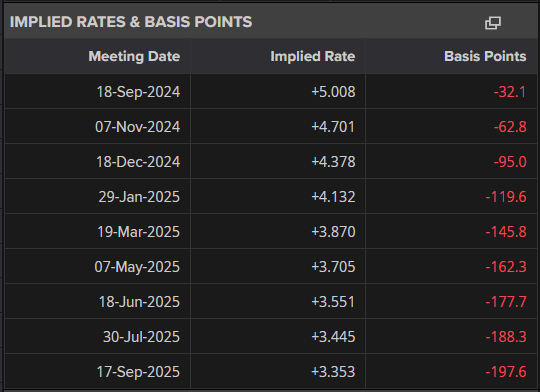Select the 19-Mar-2025 meeting date cell
The image size is (540, 392).
[x=138, y=232]
